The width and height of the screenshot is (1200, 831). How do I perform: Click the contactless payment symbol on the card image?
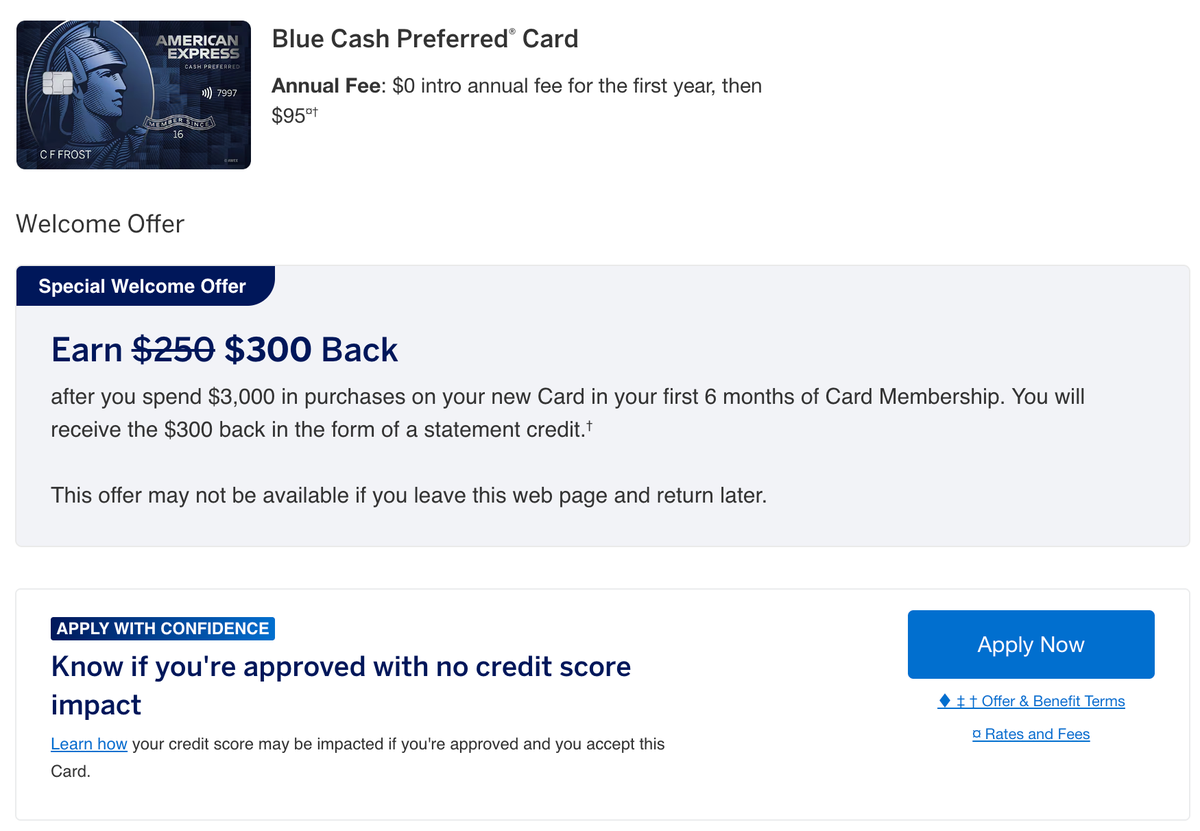(x=206, y=93)
